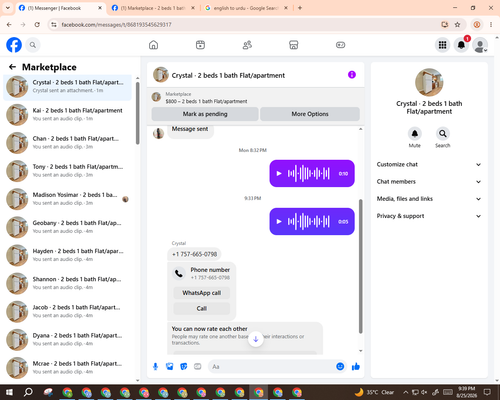Viewport: 500px width, 400px height.
Task: Click the Call button
Action: pos(202,308)
